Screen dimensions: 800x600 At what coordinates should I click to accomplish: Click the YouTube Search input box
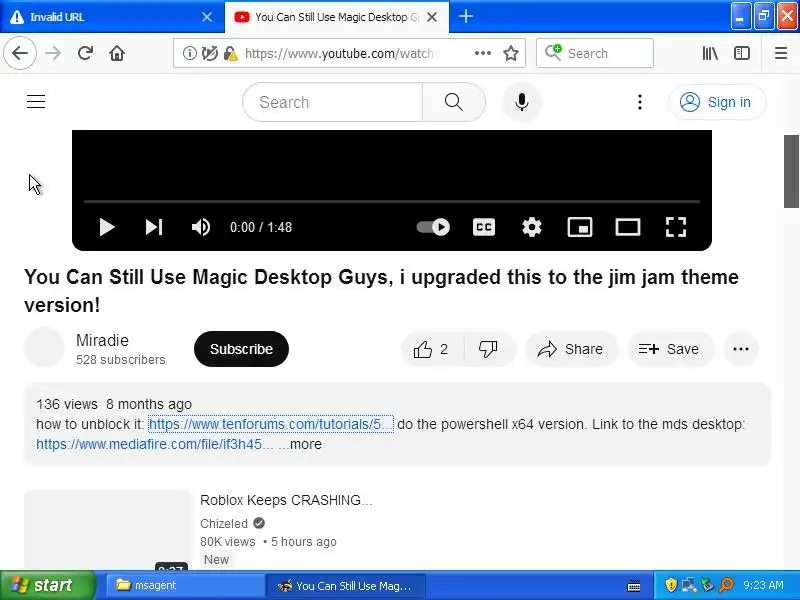tap(333, 102)
